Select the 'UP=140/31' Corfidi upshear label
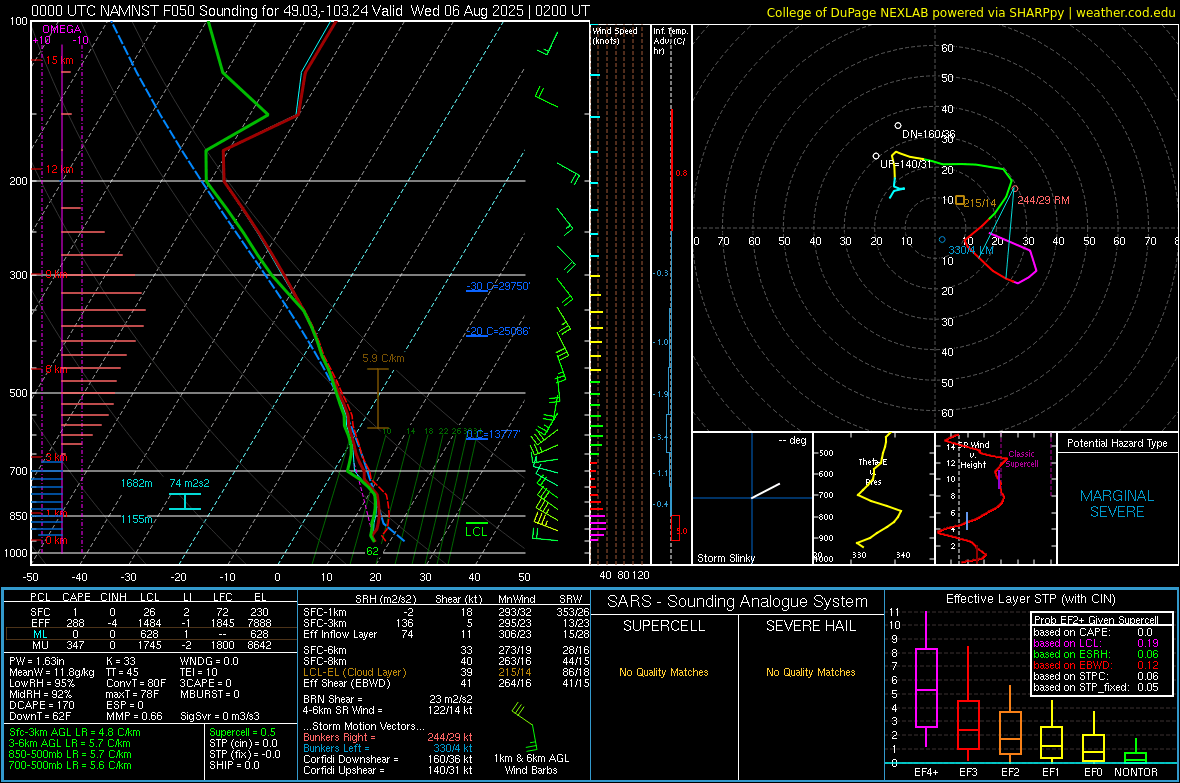The height and width of the screenshot is (783, 1180). coord(905,163)
